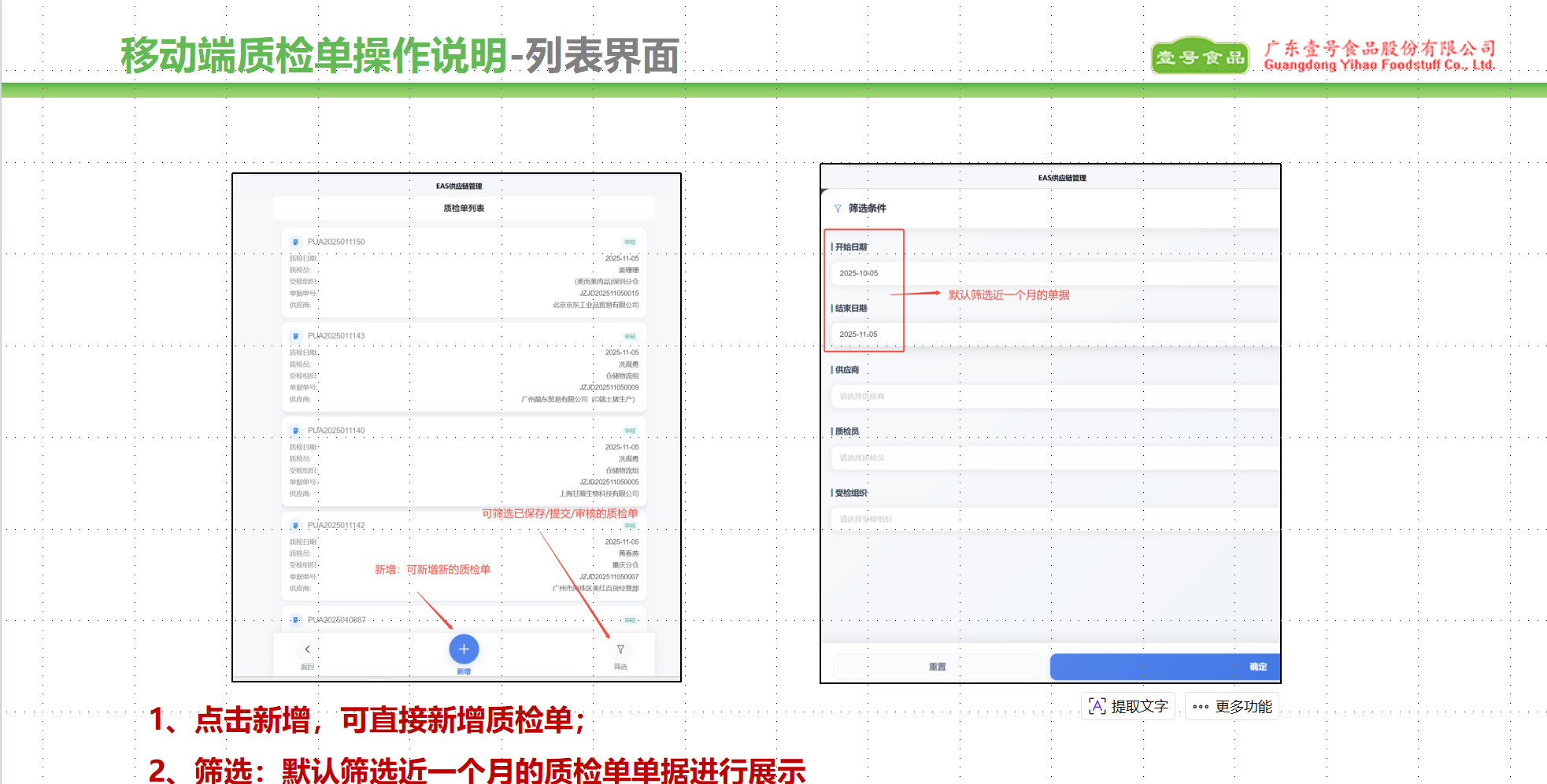Click the blue 确定 confirm button
1547x784 pixels.
1164,667
